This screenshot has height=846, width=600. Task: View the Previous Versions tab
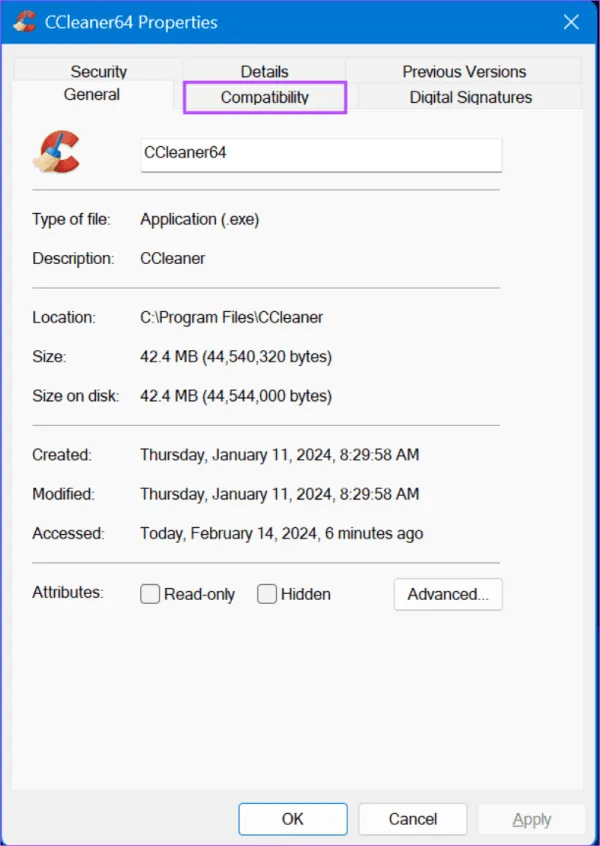pos(464,71)
